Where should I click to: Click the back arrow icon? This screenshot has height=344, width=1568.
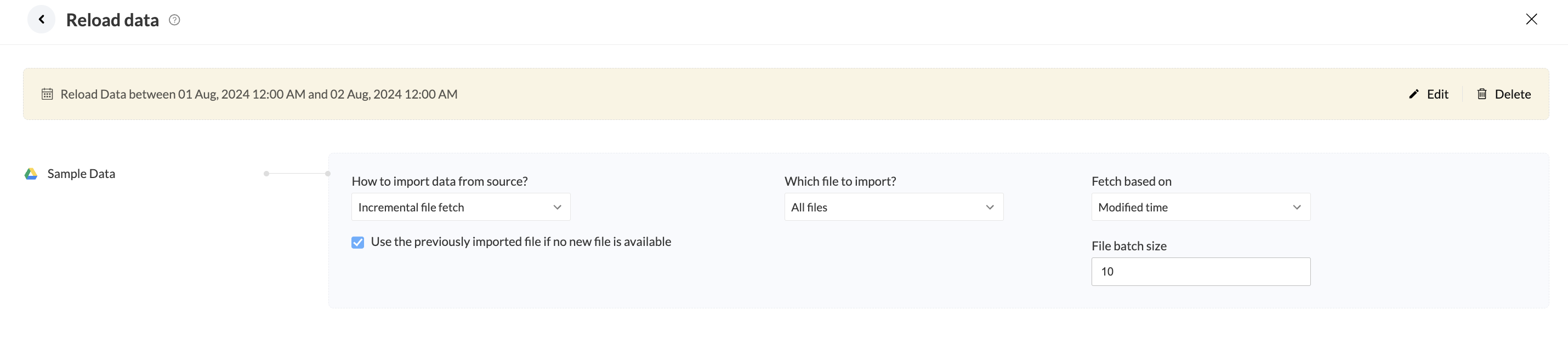click(x=41, y=20)
